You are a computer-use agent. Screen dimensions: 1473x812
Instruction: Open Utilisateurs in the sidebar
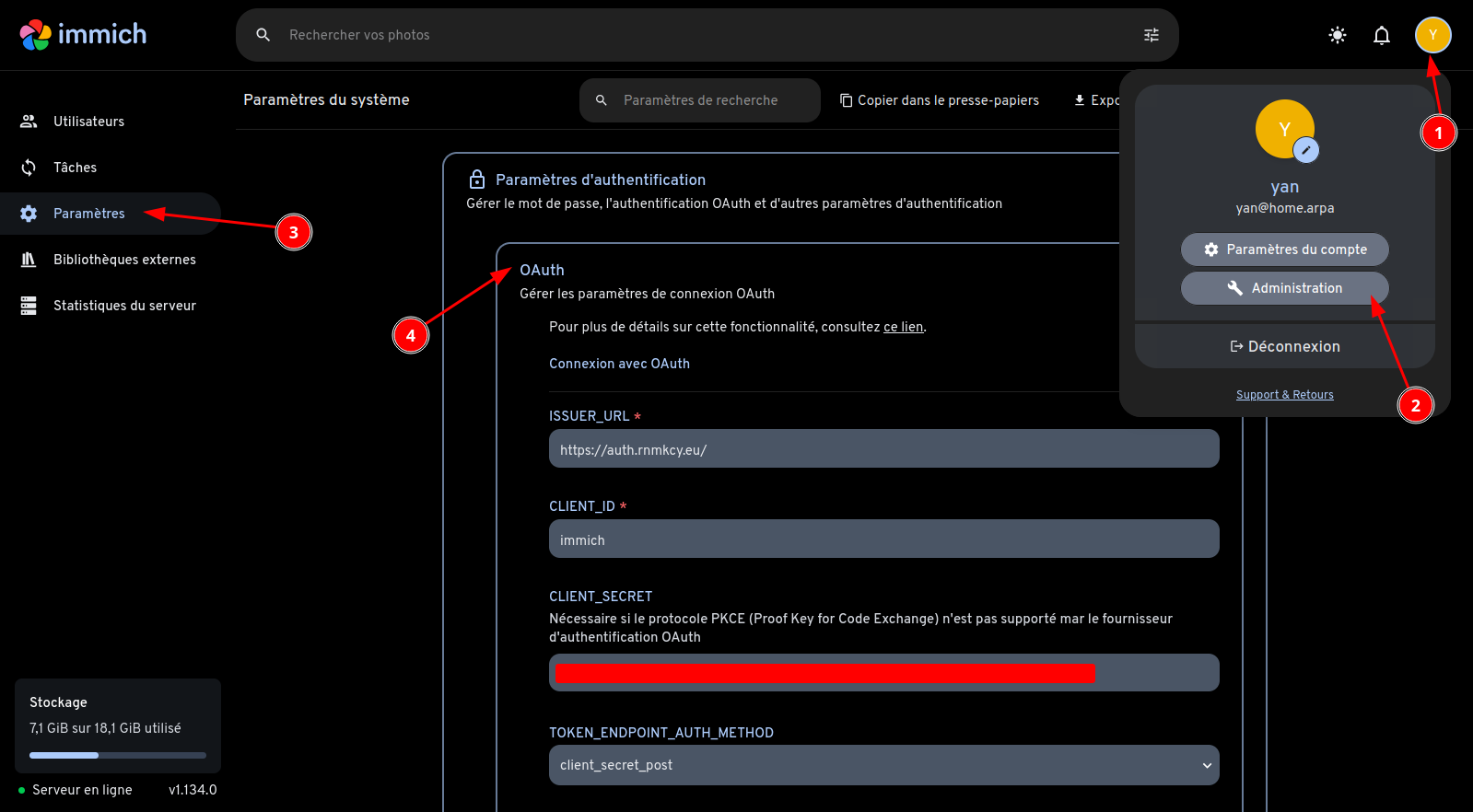[88, 122]
